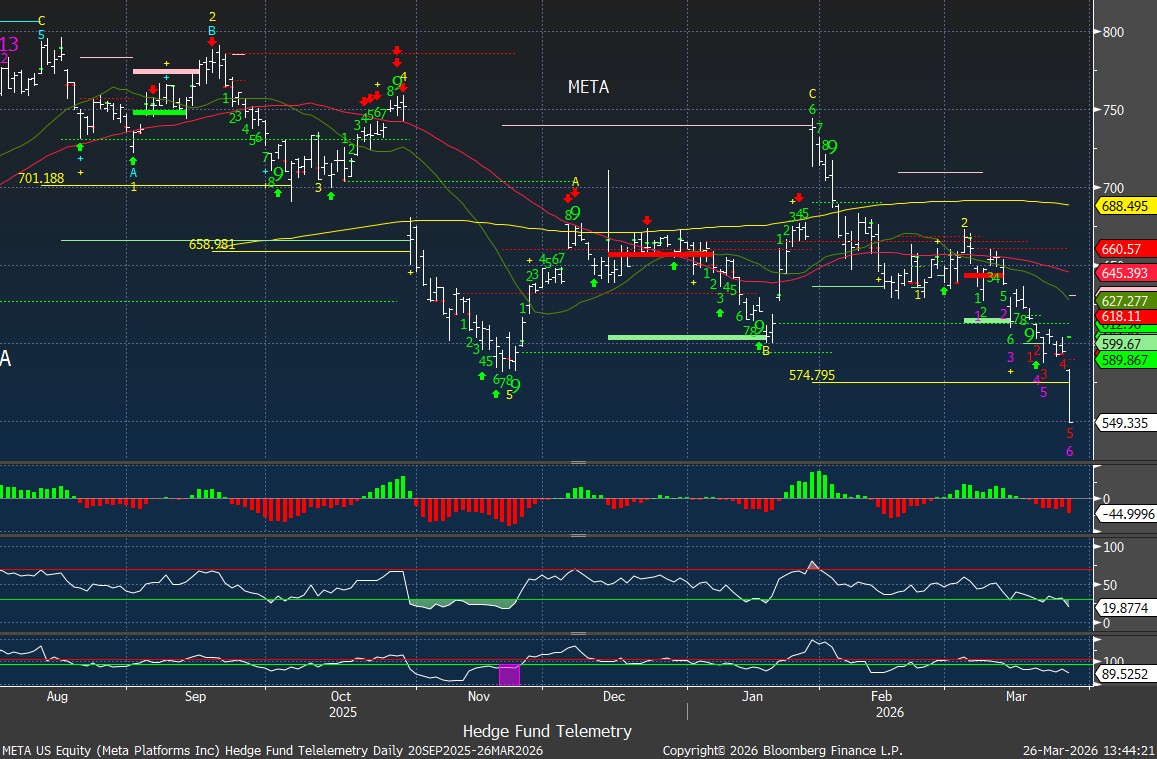The image size is (1157, 759).
Task: Click the red double down arrows above October peak
Action: [397, 56]
